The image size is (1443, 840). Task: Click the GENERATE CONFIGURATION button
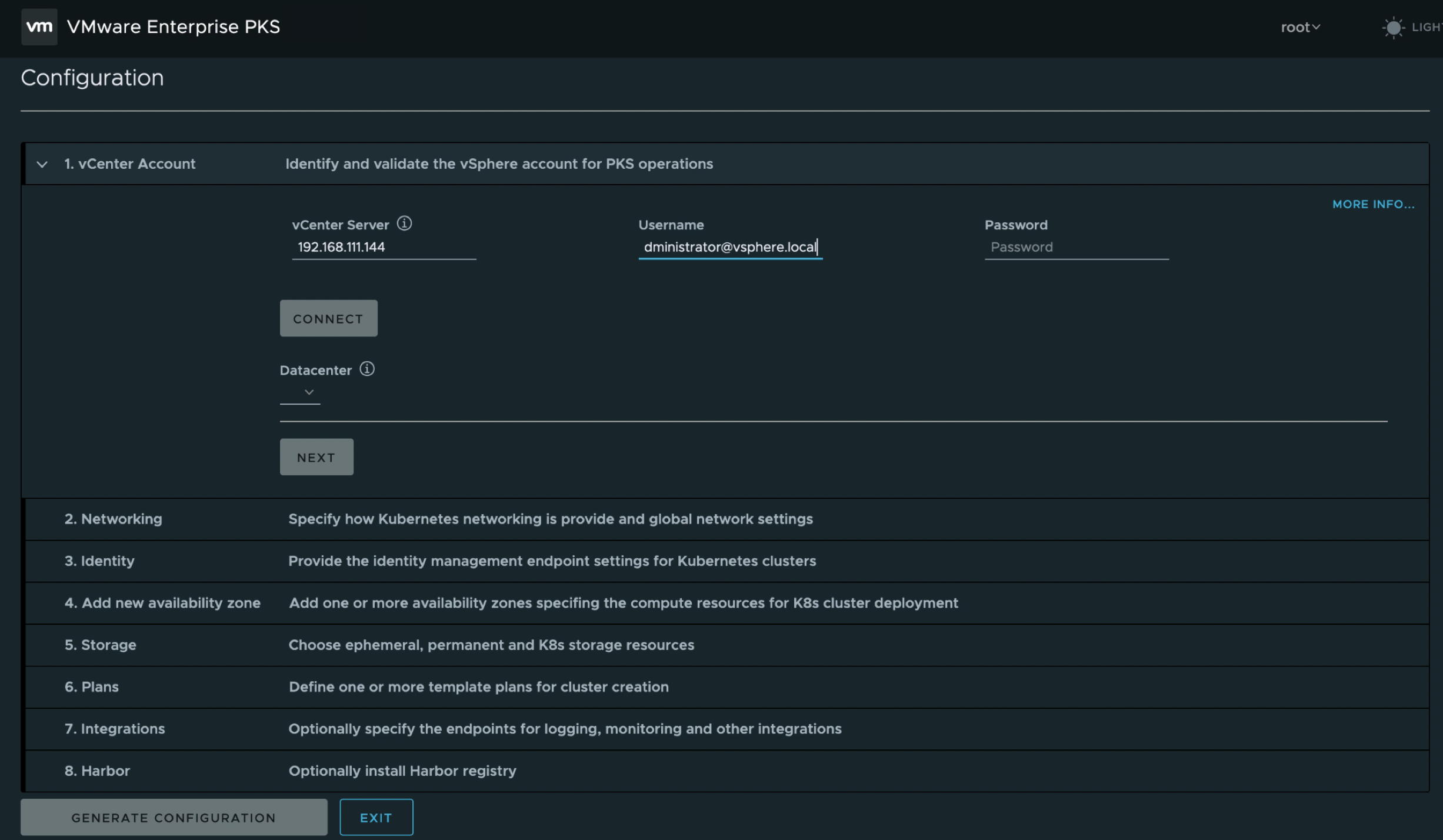pyautogui.click(x=174, y=817)
